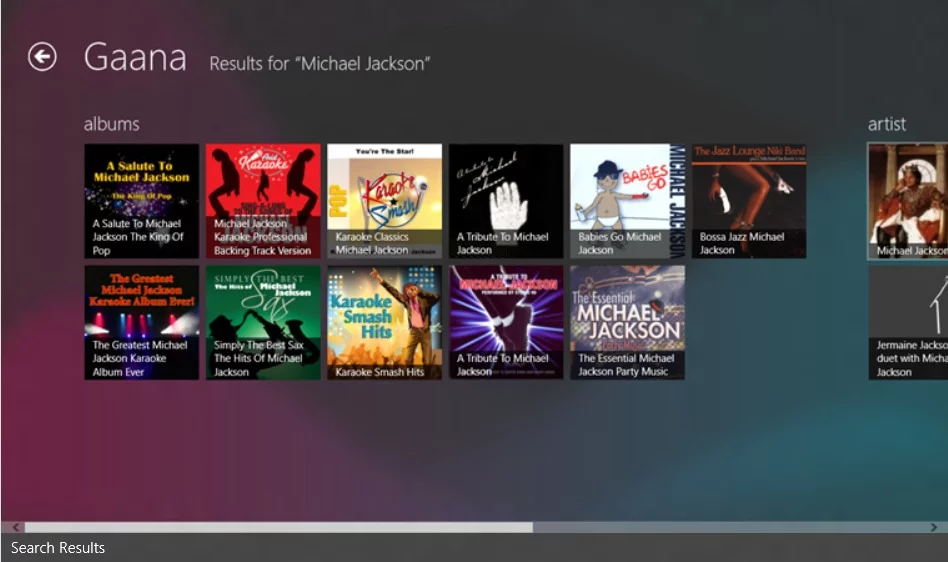
Task: Open Simply The Best Sax album tile
Action: [x=263, y=323]
